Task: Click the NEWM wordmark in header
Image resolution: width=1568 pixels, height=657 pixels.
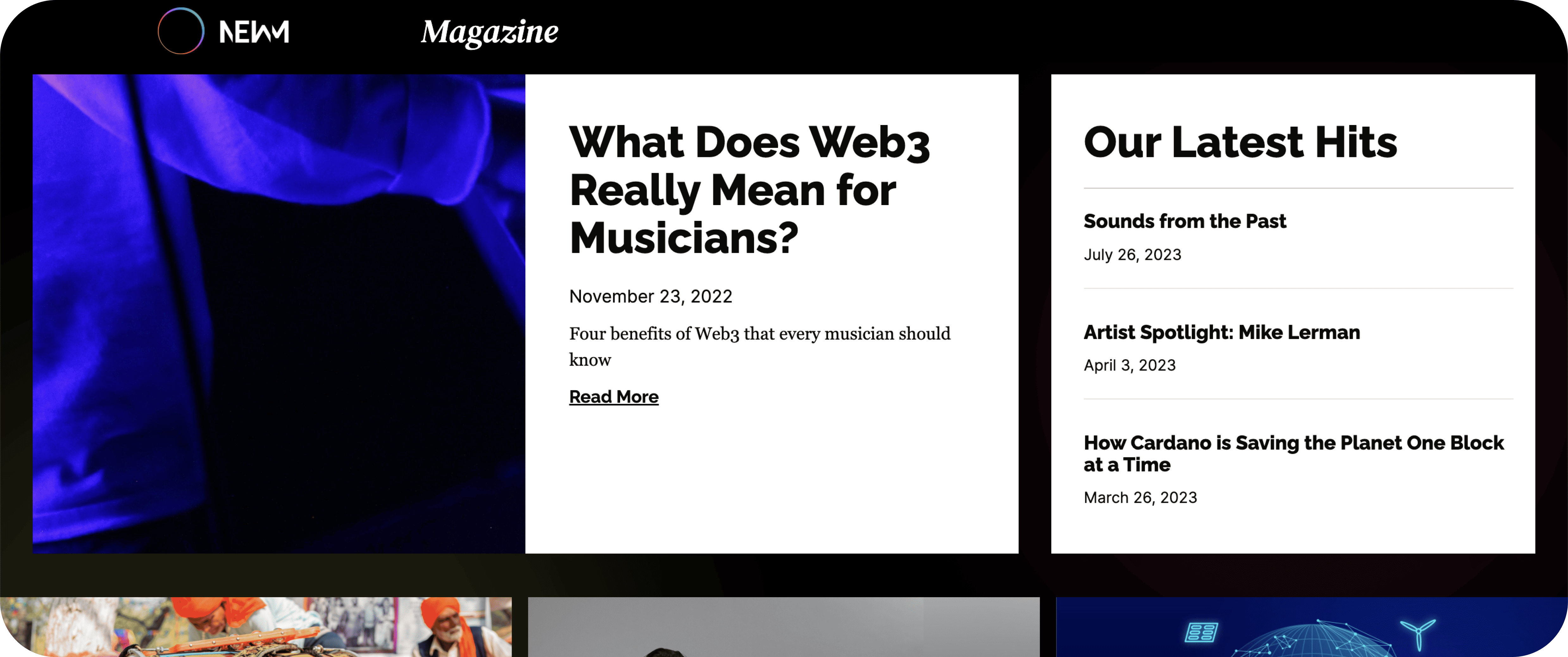Action: point(254,32)
